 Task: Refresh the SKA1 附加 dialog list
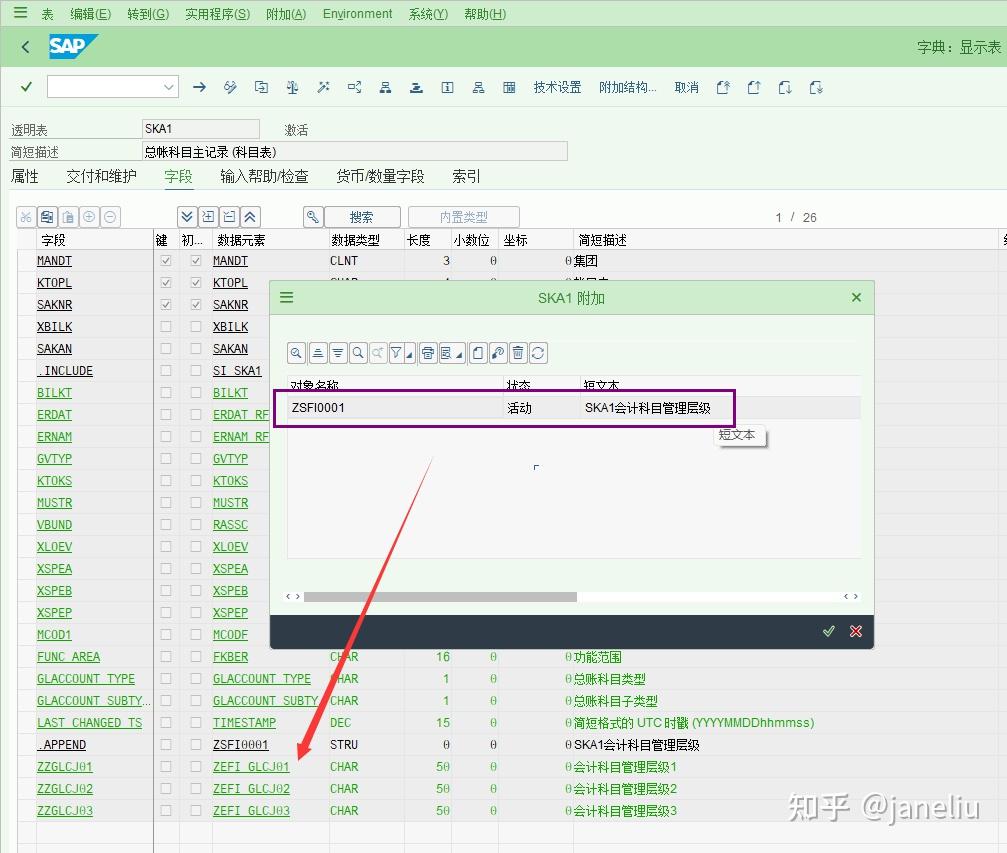pyautogui.click(x=538, y=353)
